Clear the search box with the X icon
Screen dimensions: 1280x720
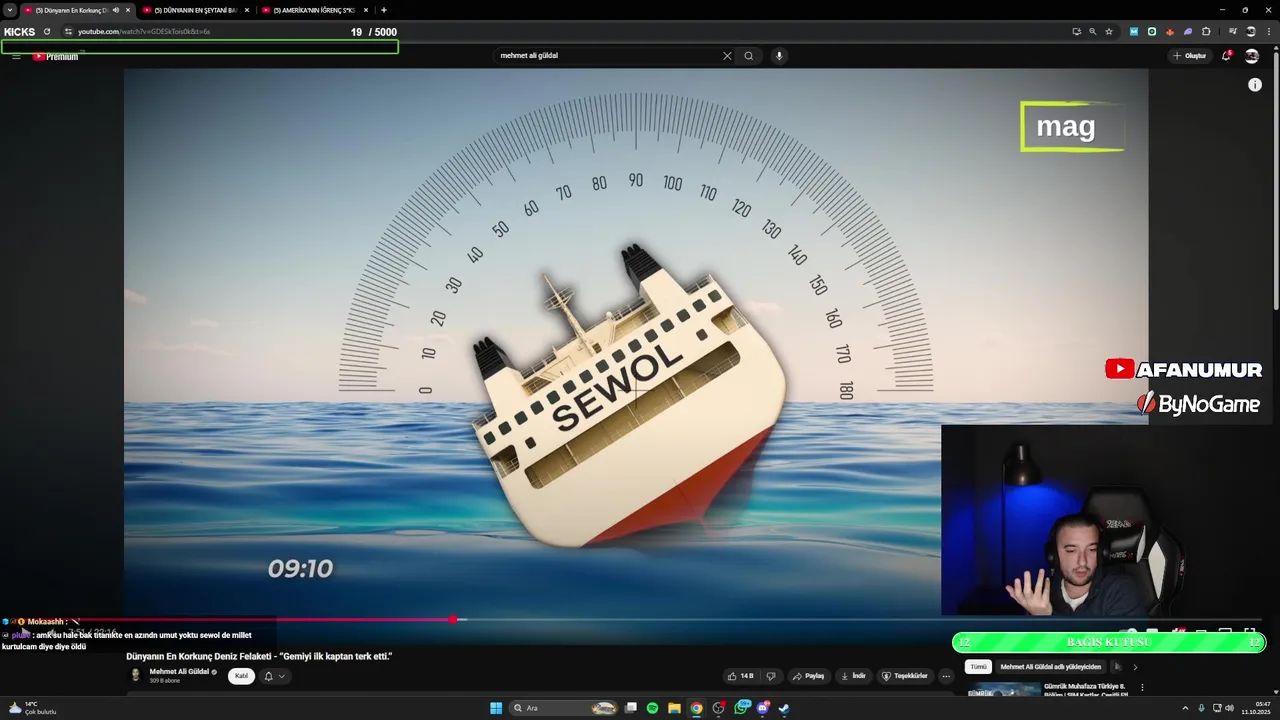(727, 56)
